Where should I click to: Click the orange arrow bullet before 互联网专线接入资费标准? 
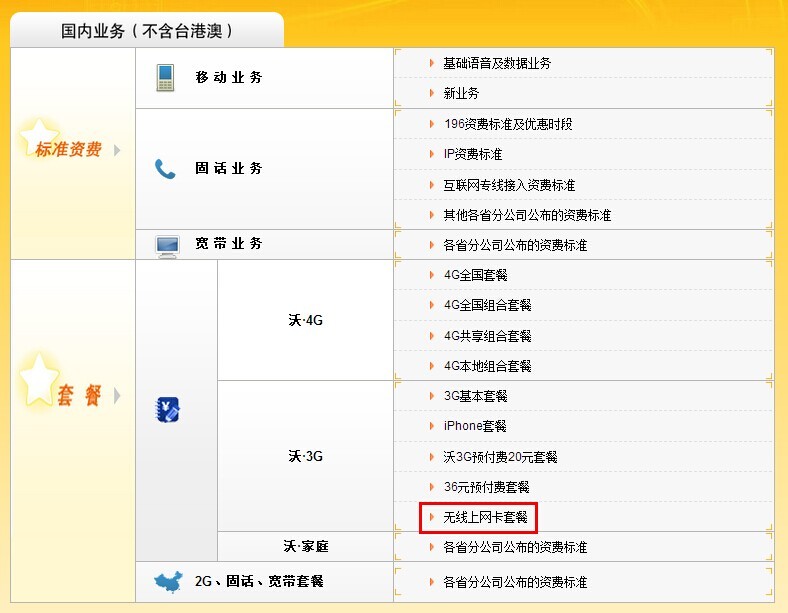coord(432,184)
